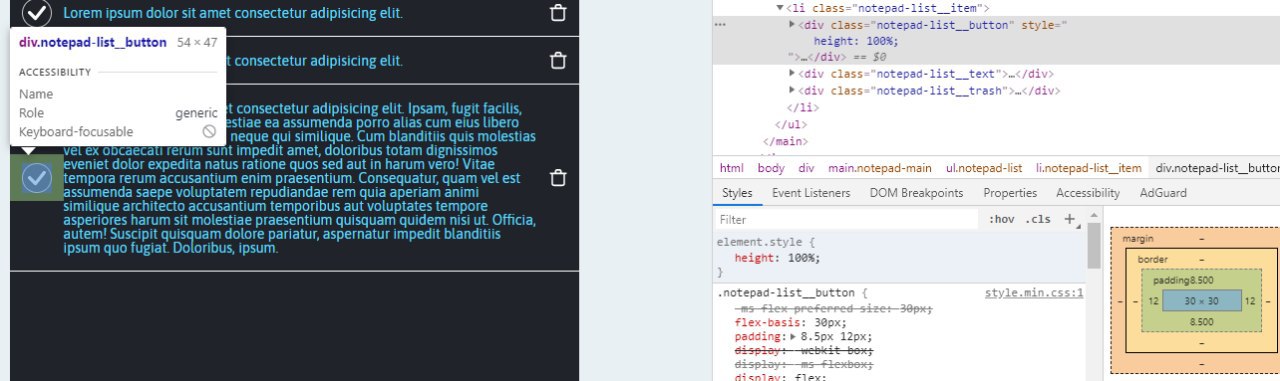Click the first note's Lorem ipsum text

click(x=233, y=14)
